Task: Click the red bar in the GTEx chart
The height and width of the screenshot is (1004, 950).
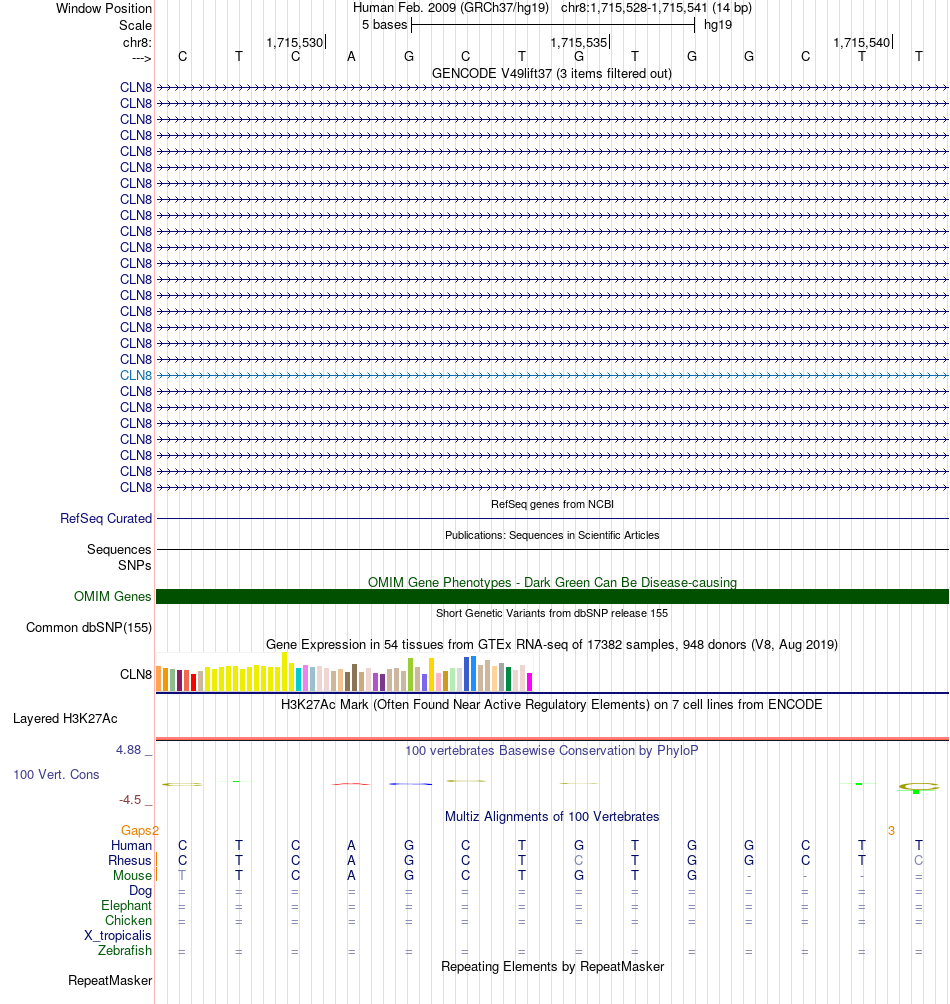Action: click(193, 683)
